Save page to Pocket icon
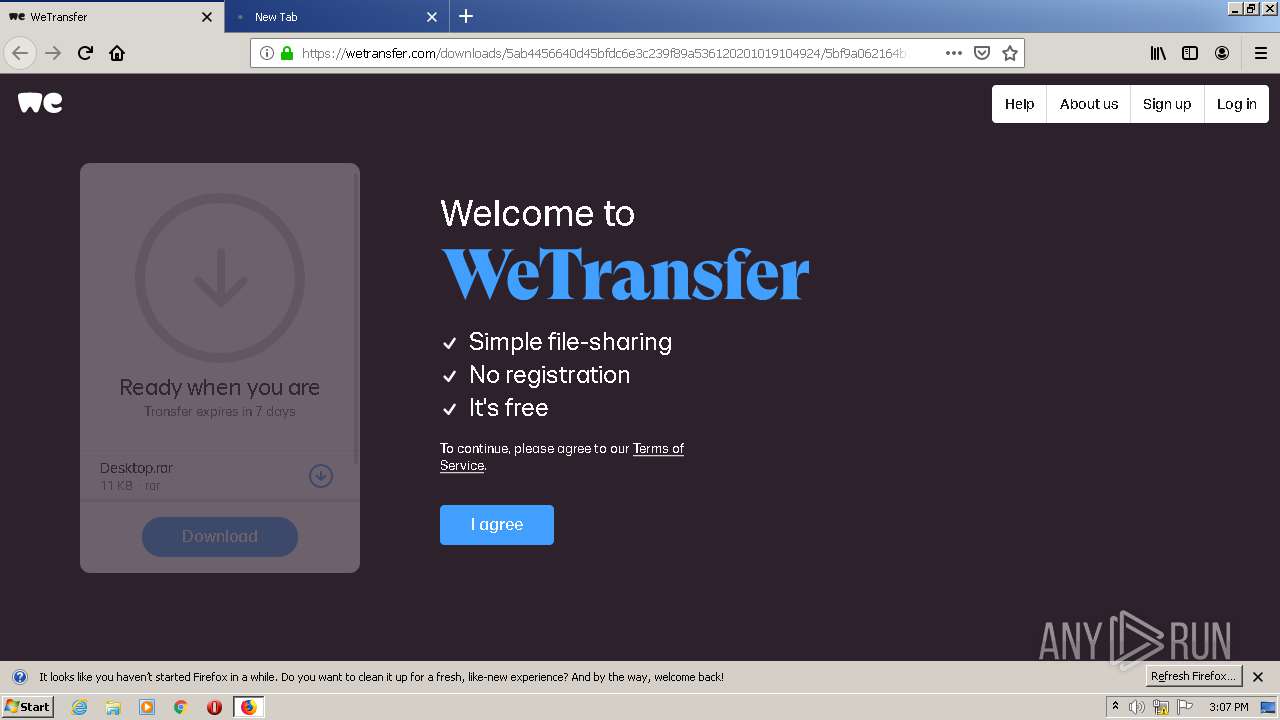This screenshot has width=1280, height=720. [982, 53]
